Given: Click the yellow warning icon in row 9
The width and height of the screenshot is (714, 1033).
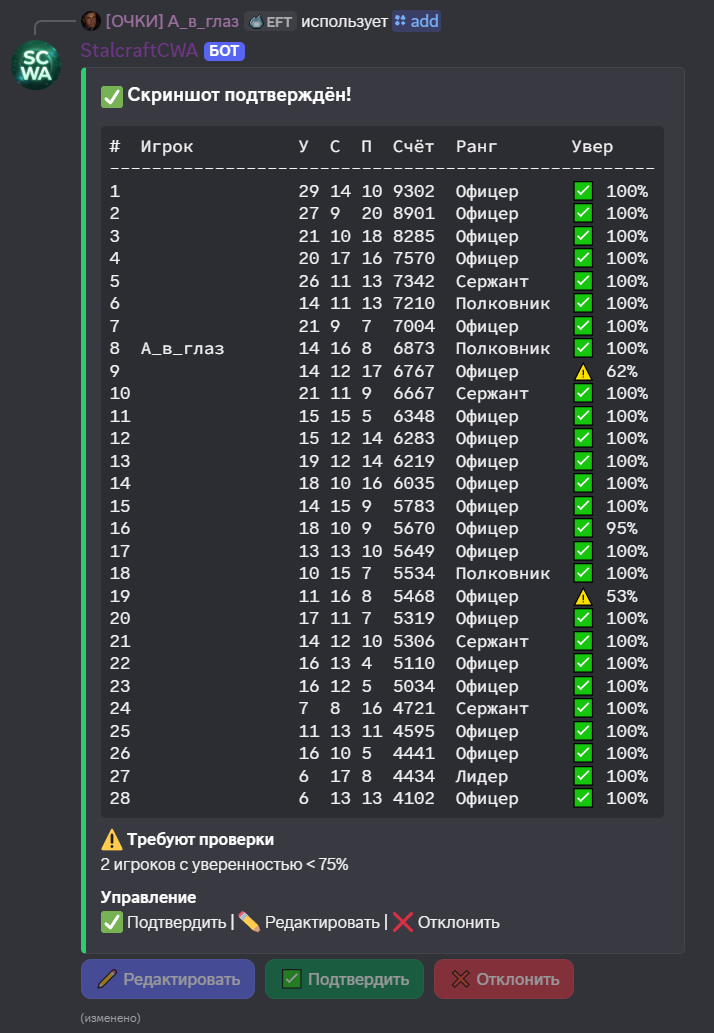Looking at the screenshot, I should [x=583, y=371].
